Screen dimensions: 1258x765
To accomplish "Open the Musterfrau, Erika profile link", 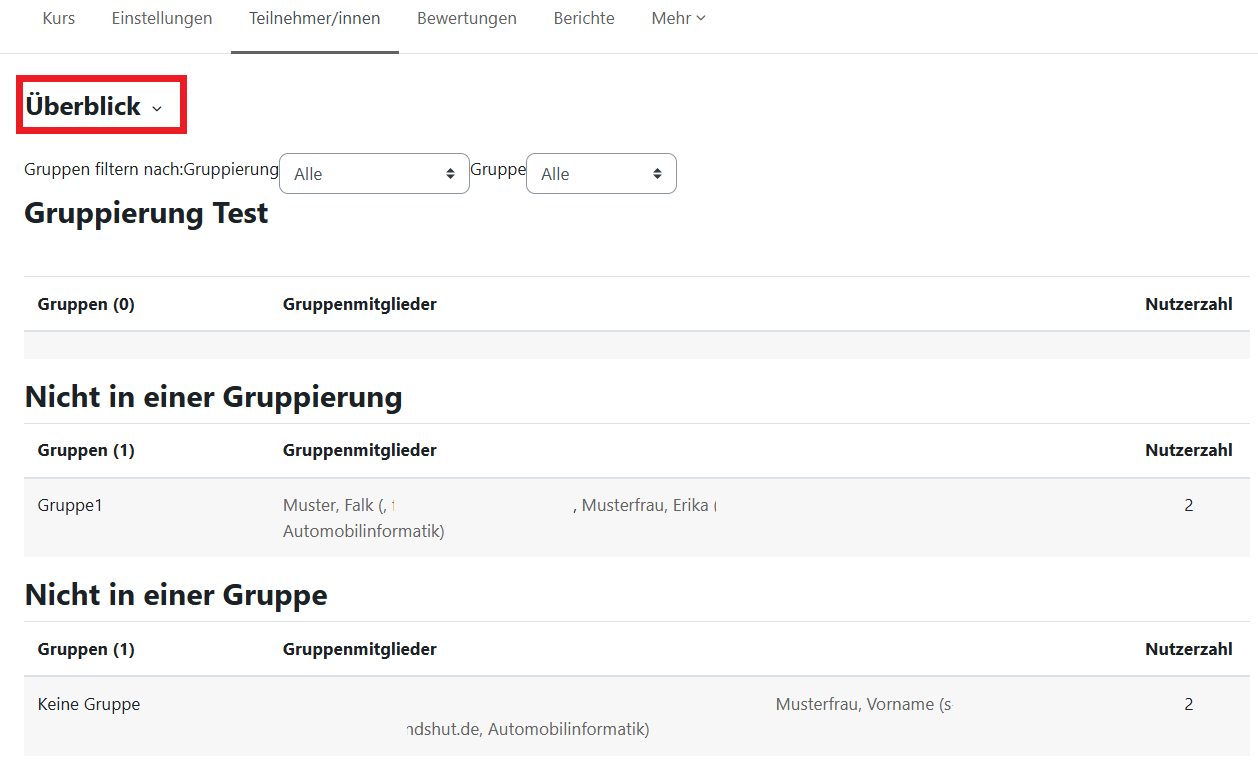I will click(x=647, y=505).
